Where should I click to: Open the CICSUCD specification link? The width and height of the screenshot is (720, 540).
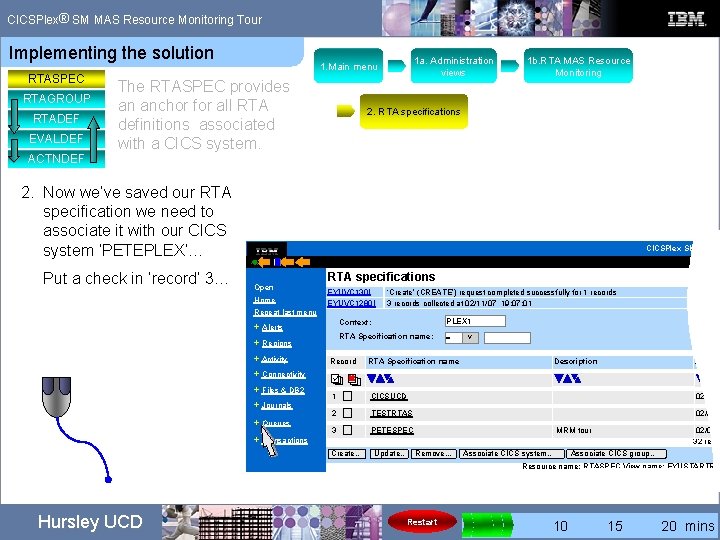389,396
